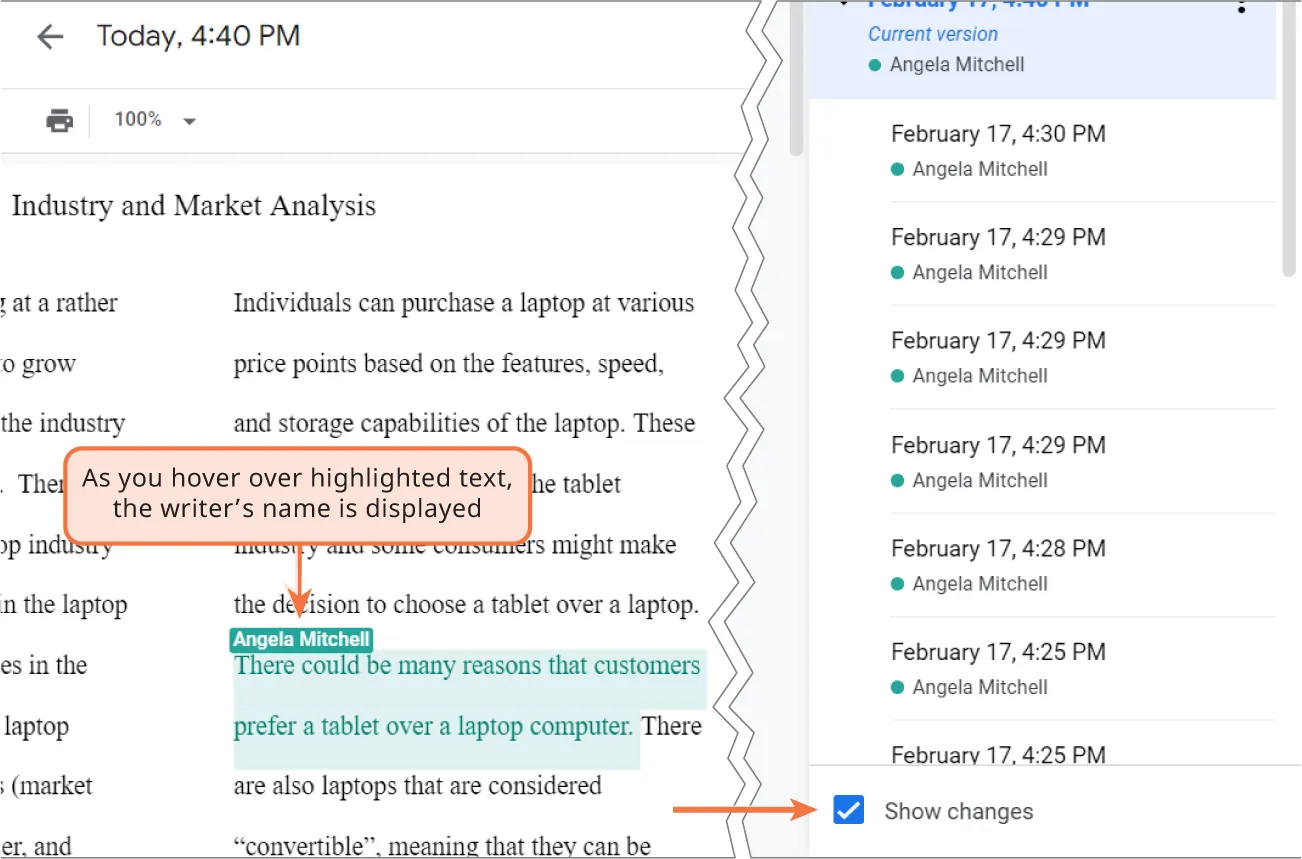Select the Current version entry
The width and height of the screenshot is (1302, 859).
click(x=932, y=33)
